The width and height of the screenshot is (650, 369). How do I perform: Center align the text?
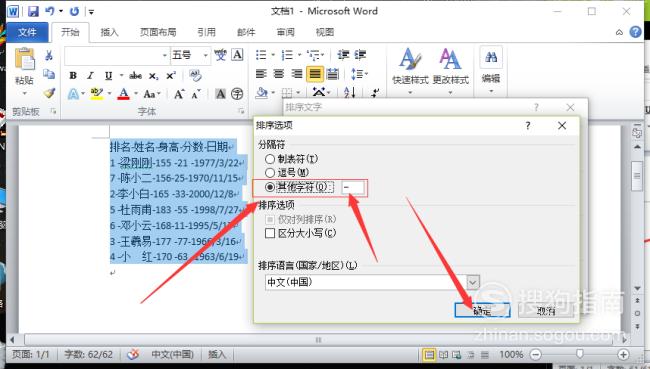pos(279,74)
